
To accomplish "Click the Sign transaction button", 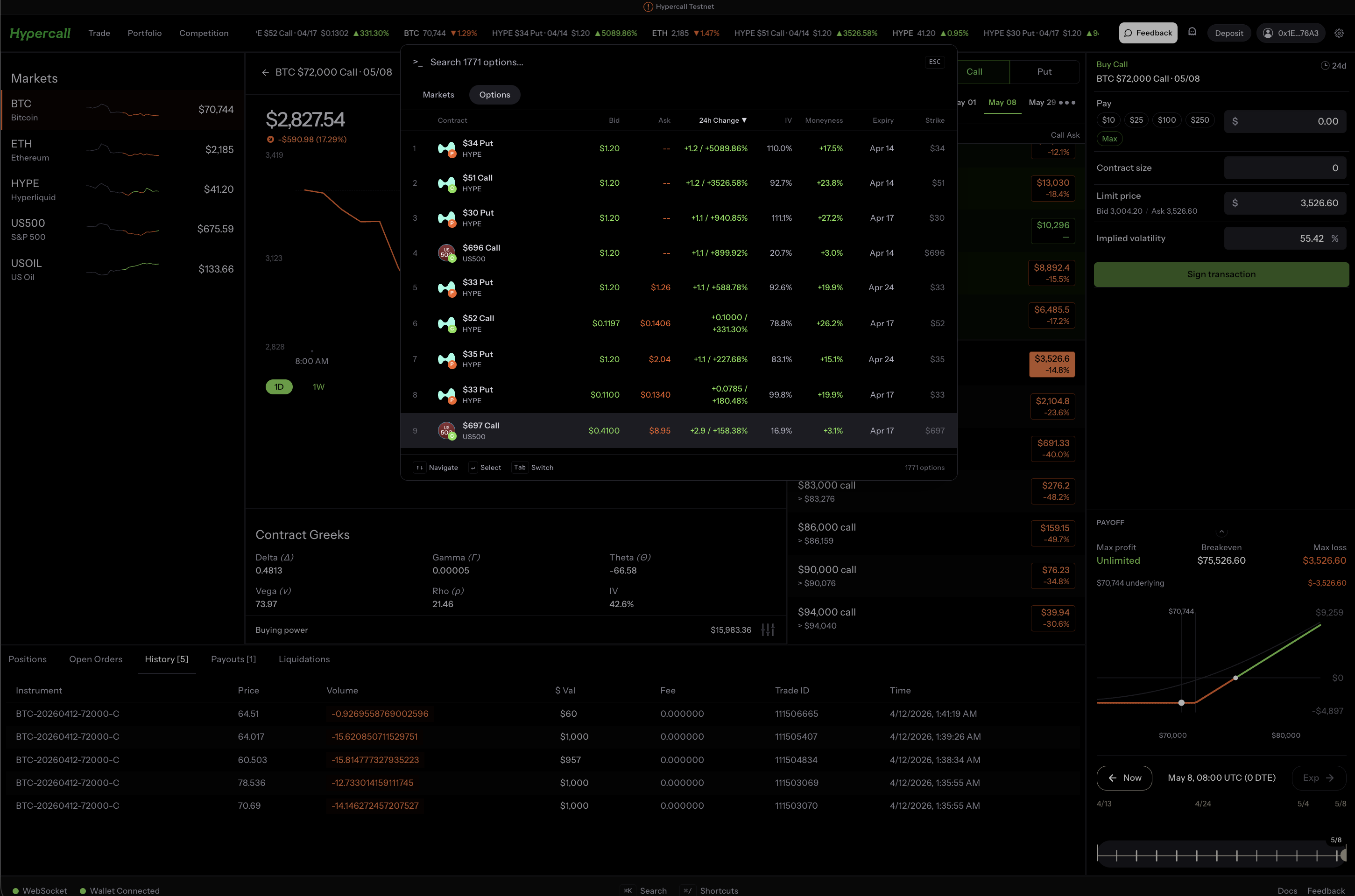I will coord(1221,274).
